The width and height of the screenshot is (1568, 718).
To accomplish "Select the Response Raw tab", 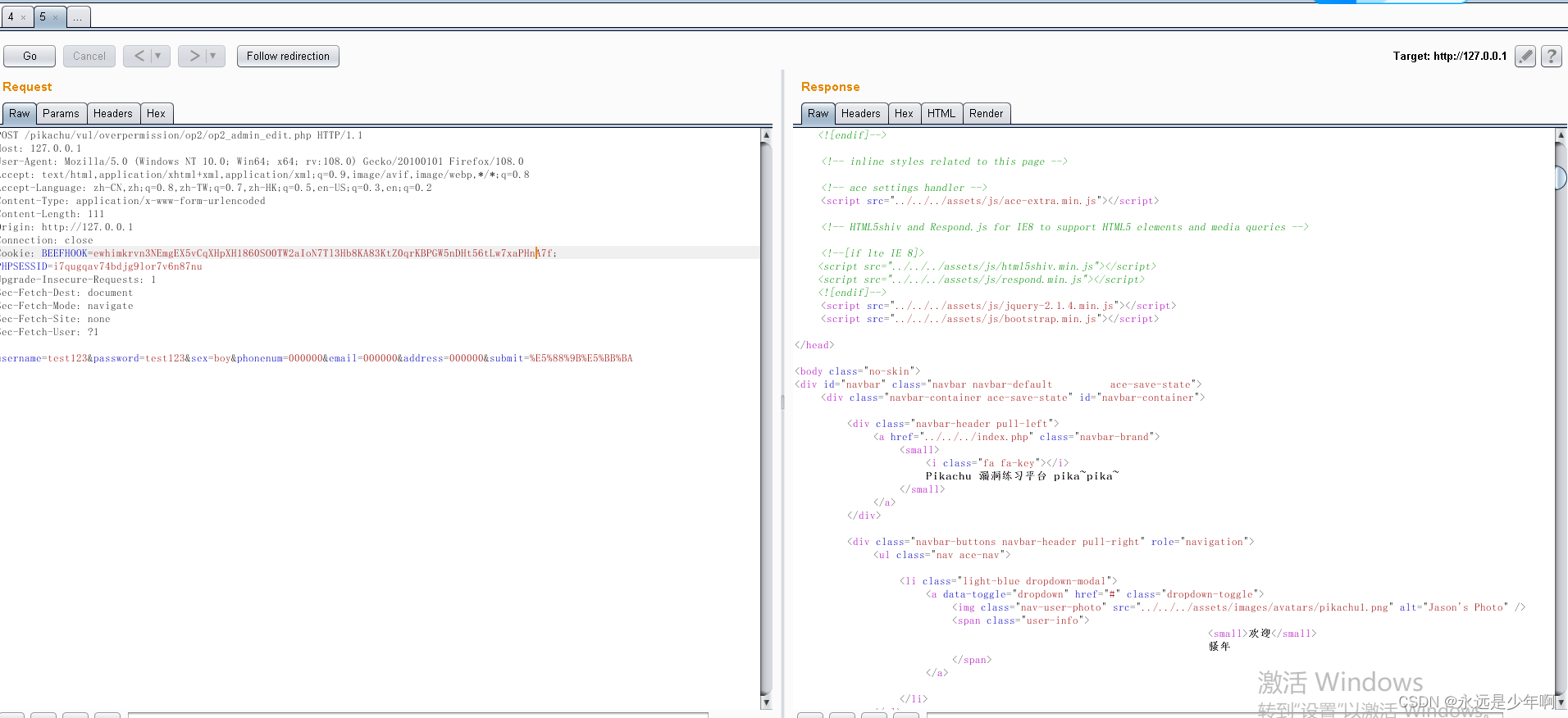I will 818,114.
